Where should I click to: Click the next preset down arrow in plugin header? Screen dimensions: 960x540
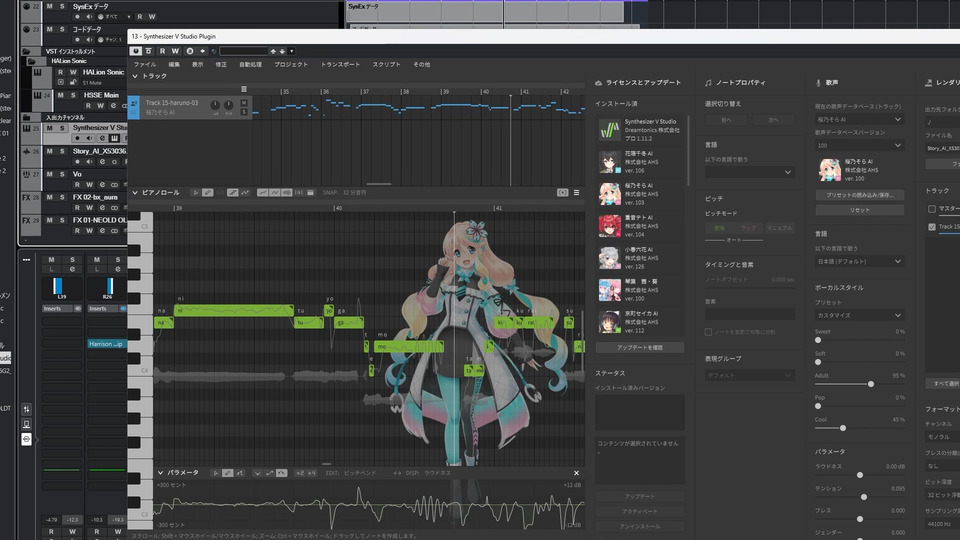point(282,51)
